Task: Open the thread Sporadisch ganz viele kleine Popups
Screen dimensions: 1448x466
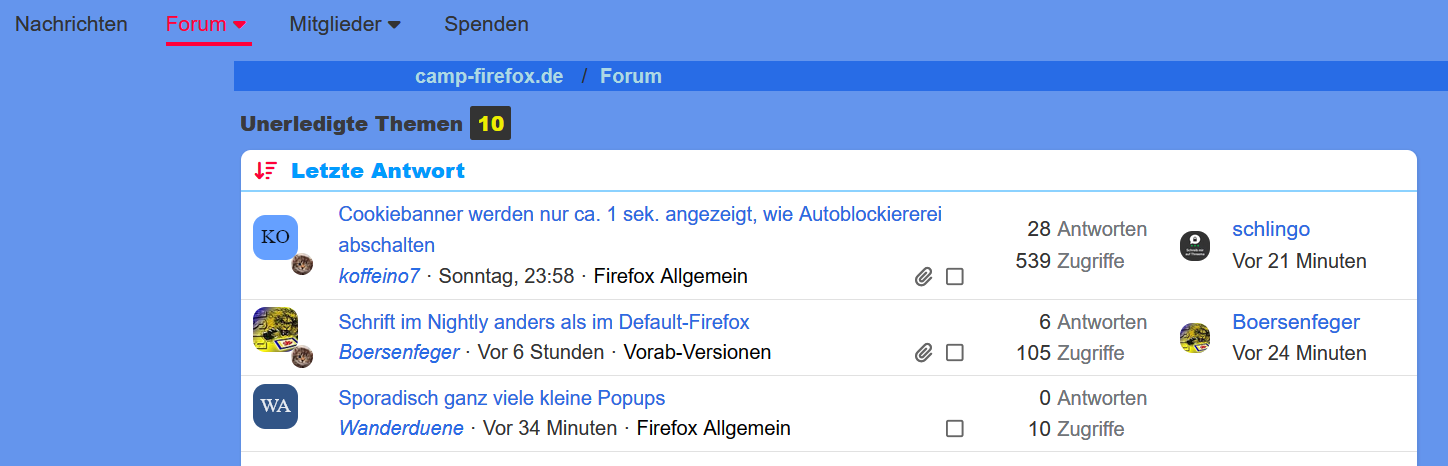Action: [x=501, y=398]
